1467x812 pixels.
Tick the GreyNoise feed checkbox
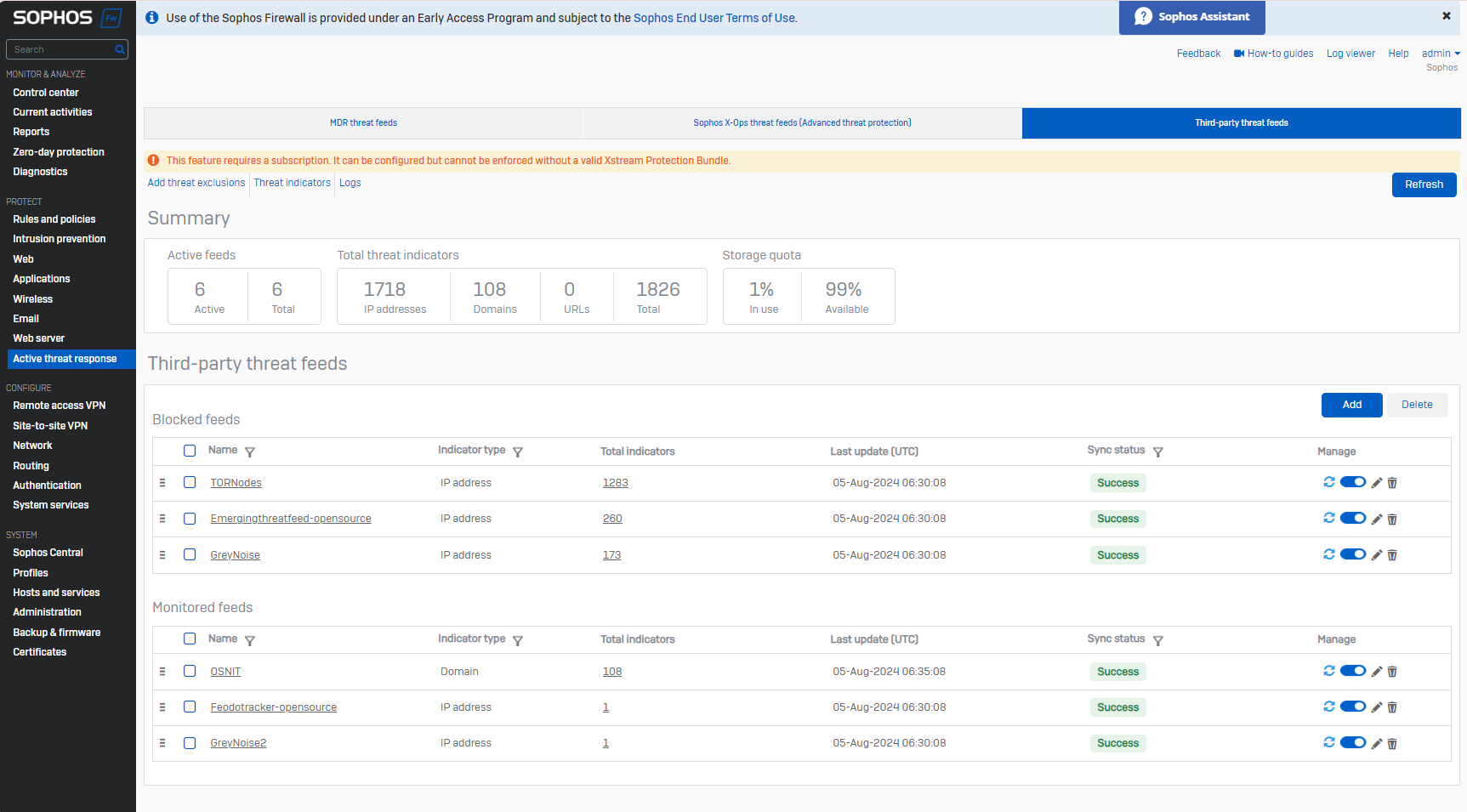pyautogui.click(x=190, y=554)
